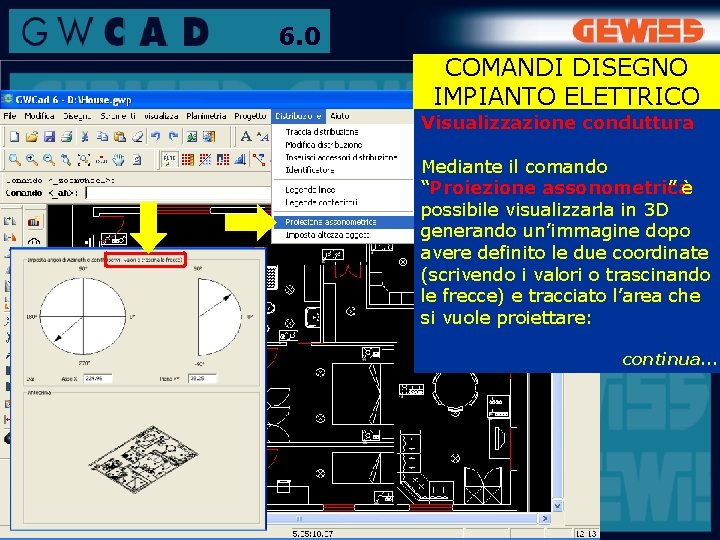Click the coordinates readout in status bar
The width and height of the screenshot is (720, 540).
pyautogui.click(x=313, y=534)
